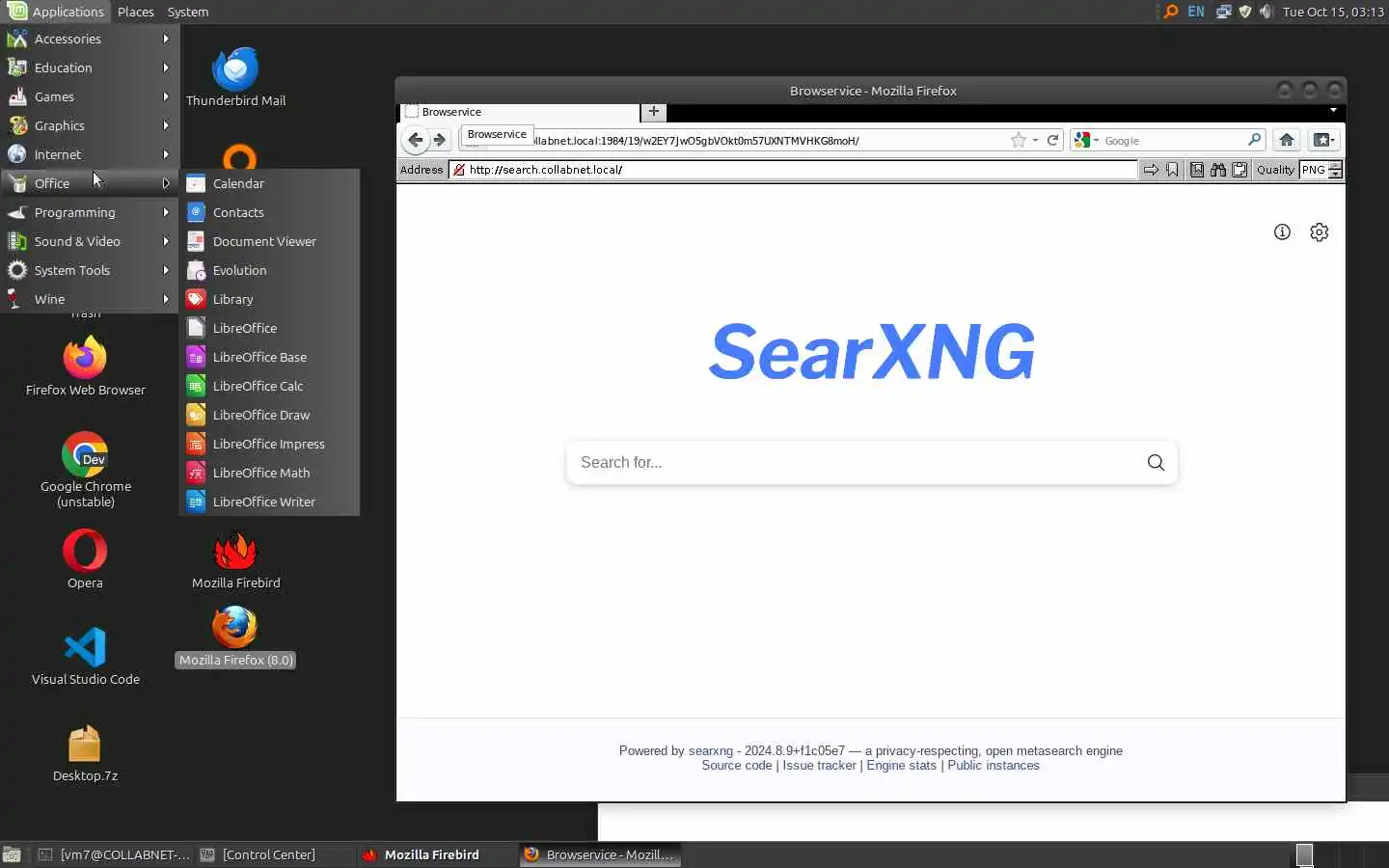Image resolution: width=1389 pixels, height=868 pixels.
Task: Select the Browservice tab
Action: pos(519,112)
